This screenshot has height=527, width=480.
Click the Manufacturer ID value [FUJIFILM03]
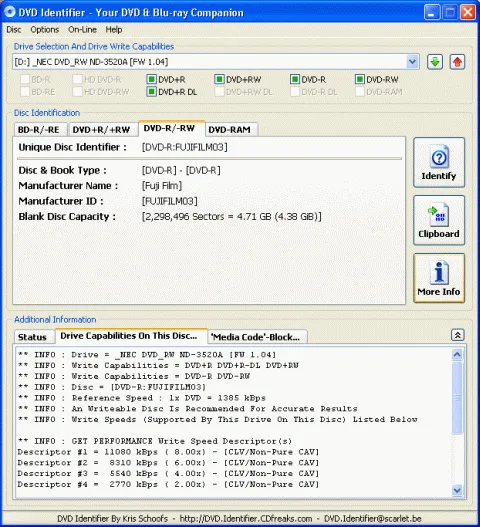[x=169, y=201]
